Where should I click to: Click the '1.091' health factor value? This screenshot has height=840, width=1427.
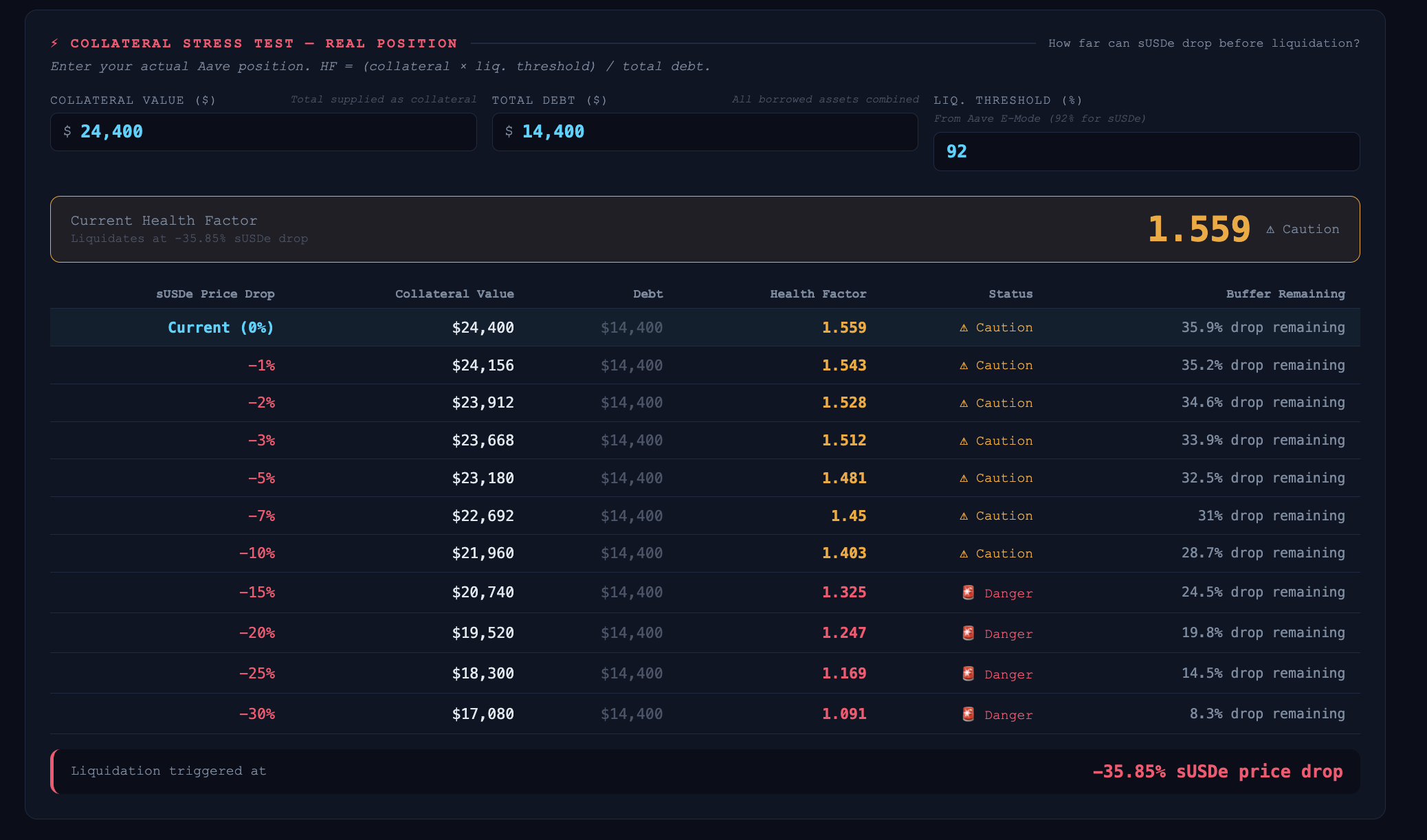pyautogui.click(x=844, y=714)
